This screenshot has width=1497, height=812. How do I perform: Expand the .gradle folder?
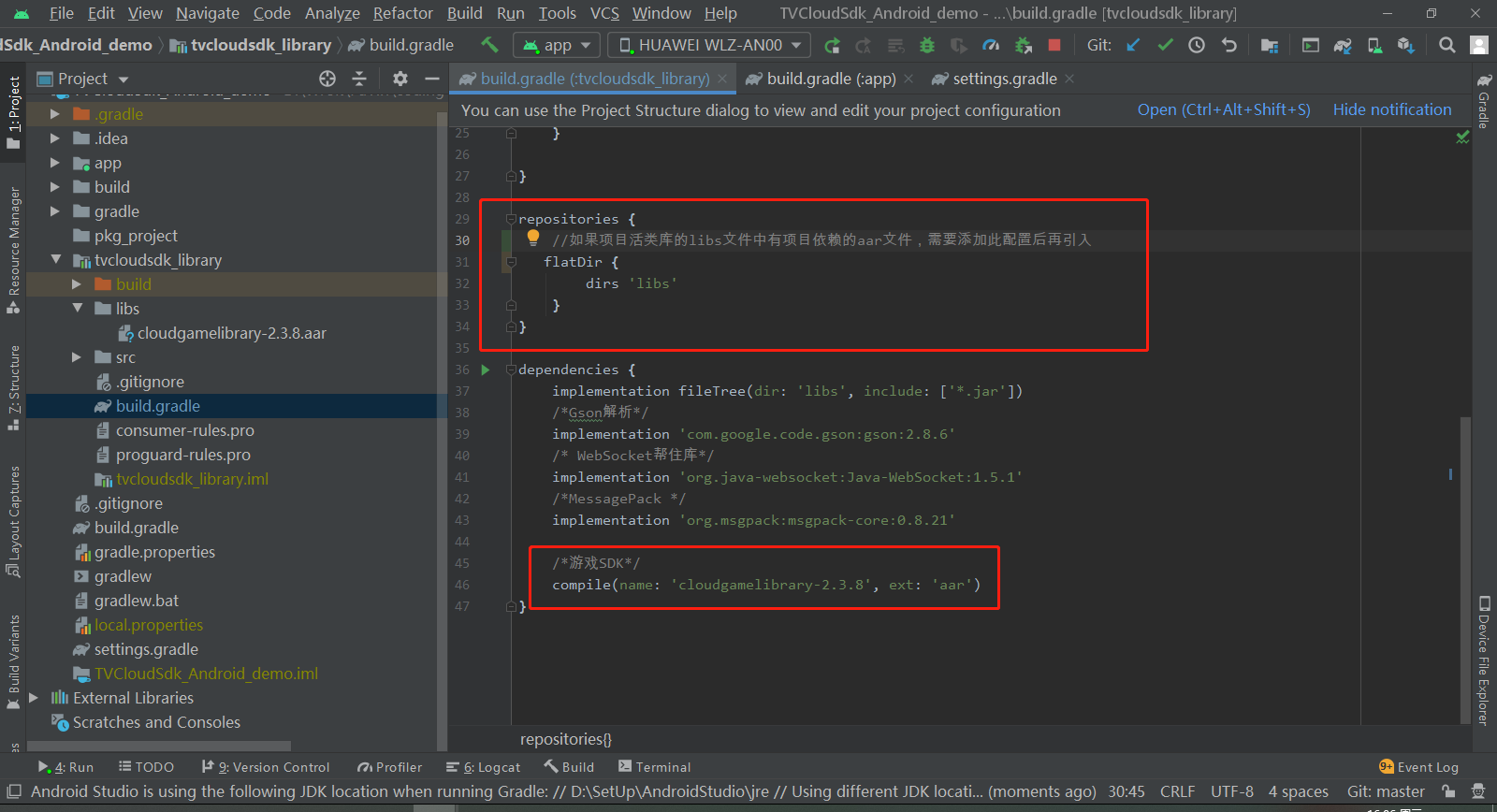[55, 114]
